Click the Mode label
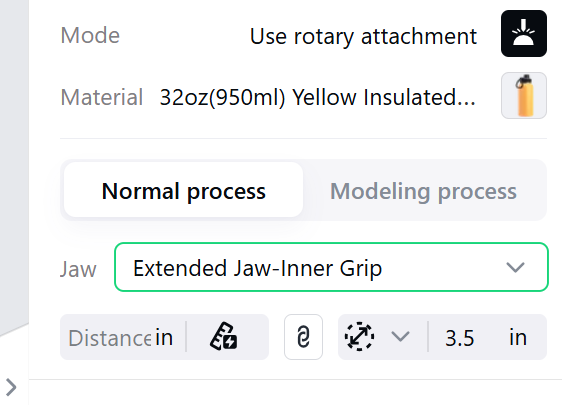The width and height of the screenshot is (562, 405). pyautogui.click(x=90, y=35)
